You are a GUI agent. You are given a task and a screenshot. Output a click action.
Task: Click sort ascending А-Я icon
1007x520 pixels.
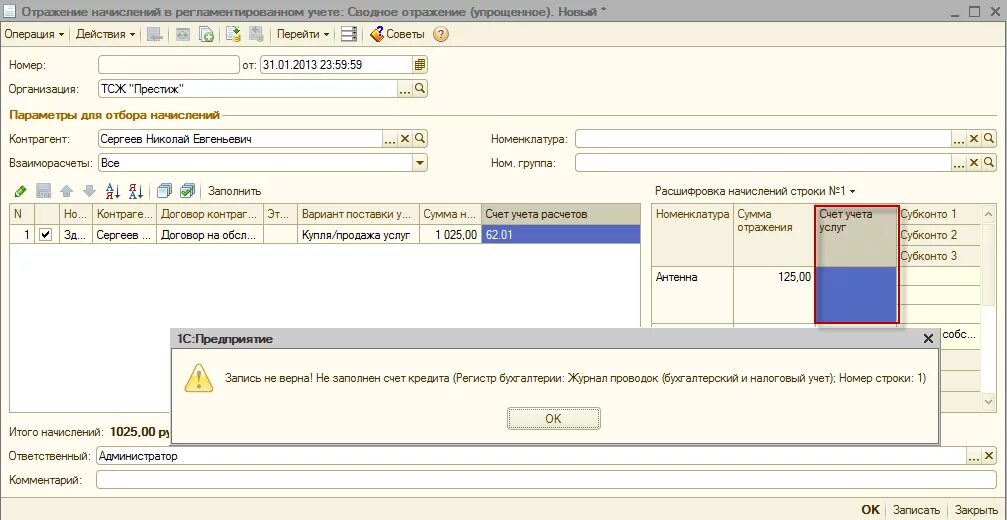point(113,191)
